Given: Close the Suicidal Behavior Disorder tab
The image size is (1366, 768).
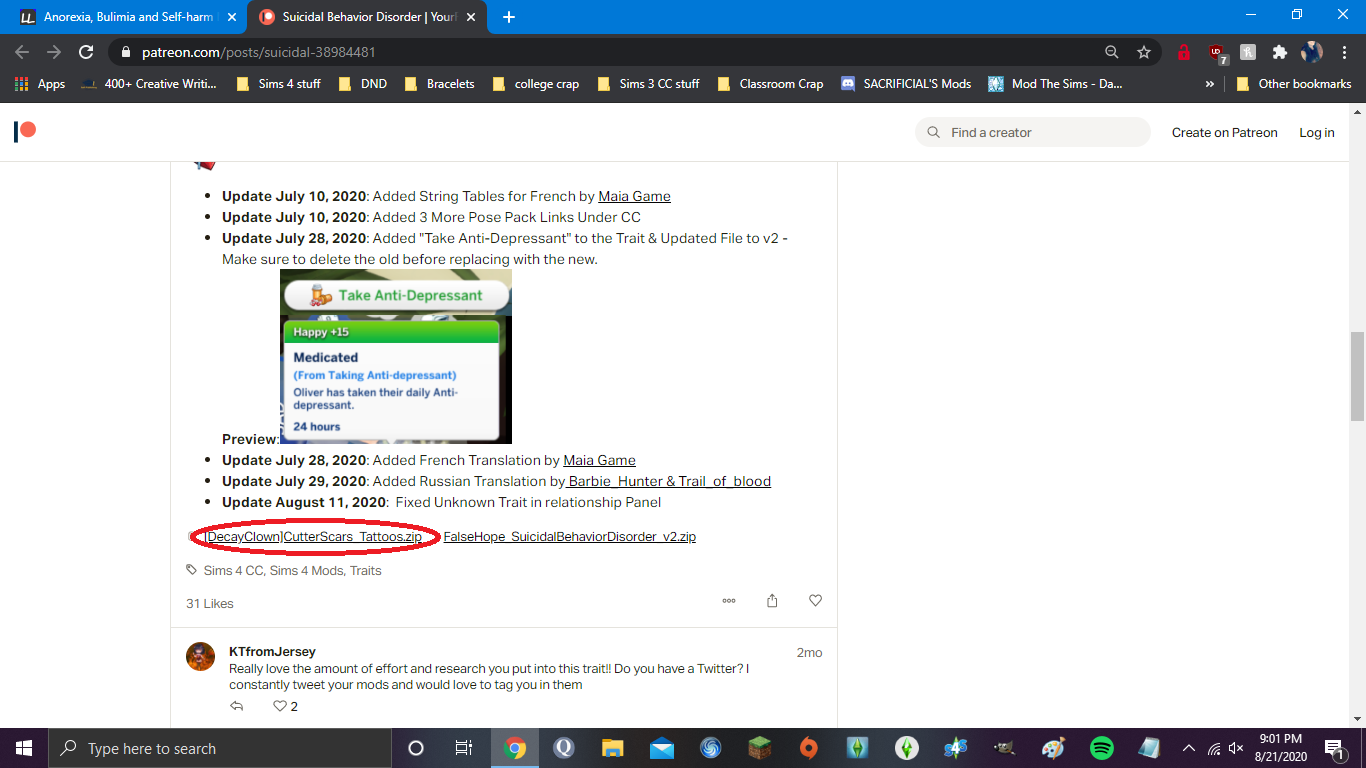Looking at the screenshot, I should [472, 17].
